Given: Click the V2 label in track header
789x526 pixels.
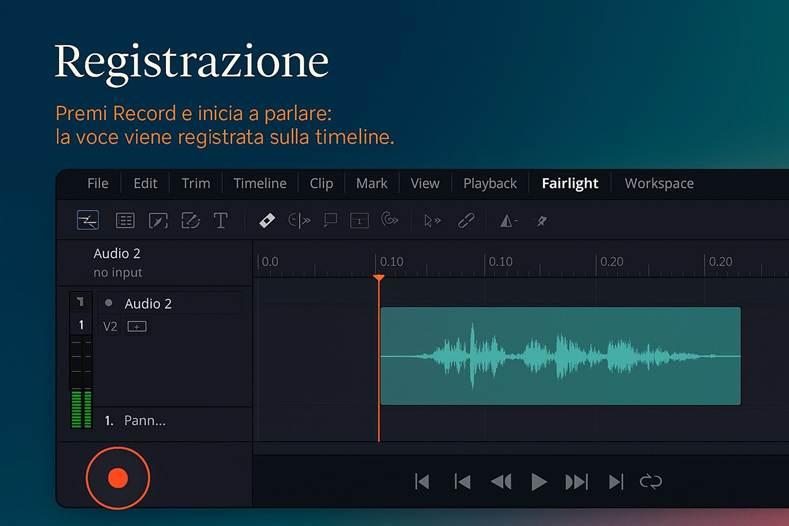Looking at the screenshot, I should click(110, 327).
